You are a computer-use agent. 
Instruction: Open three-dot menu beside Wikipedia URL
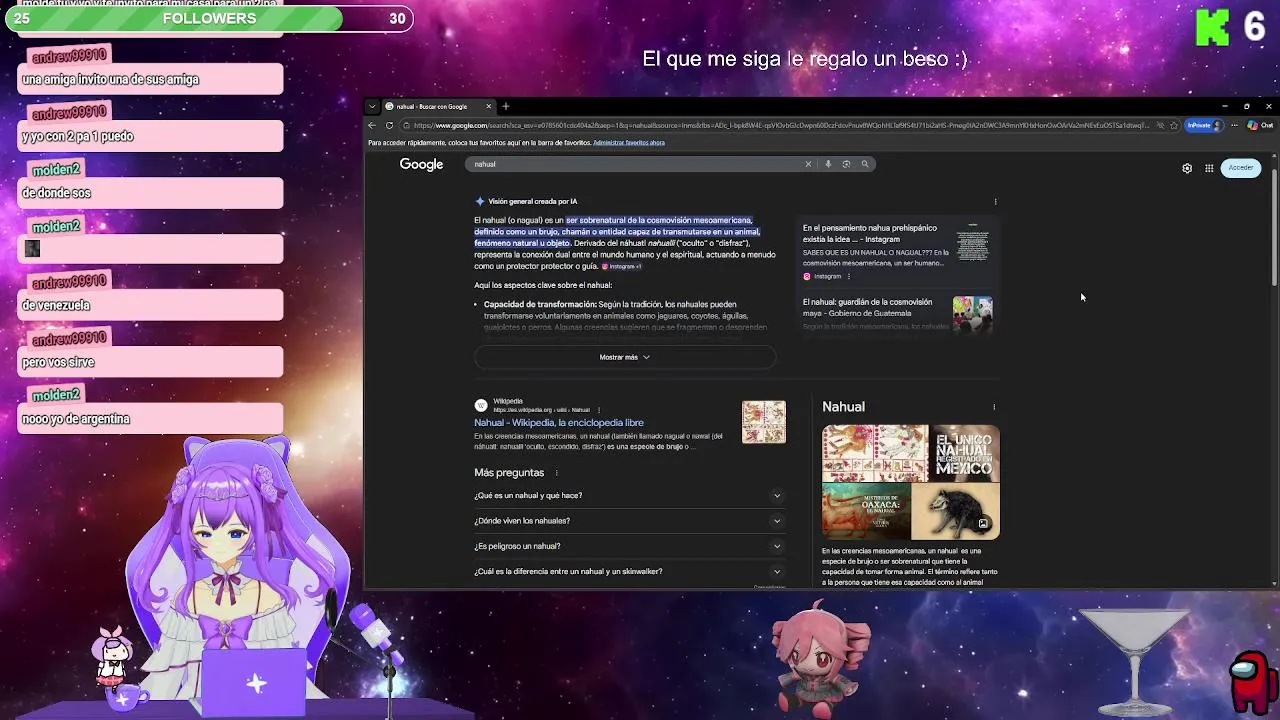[x=598, y=410]
